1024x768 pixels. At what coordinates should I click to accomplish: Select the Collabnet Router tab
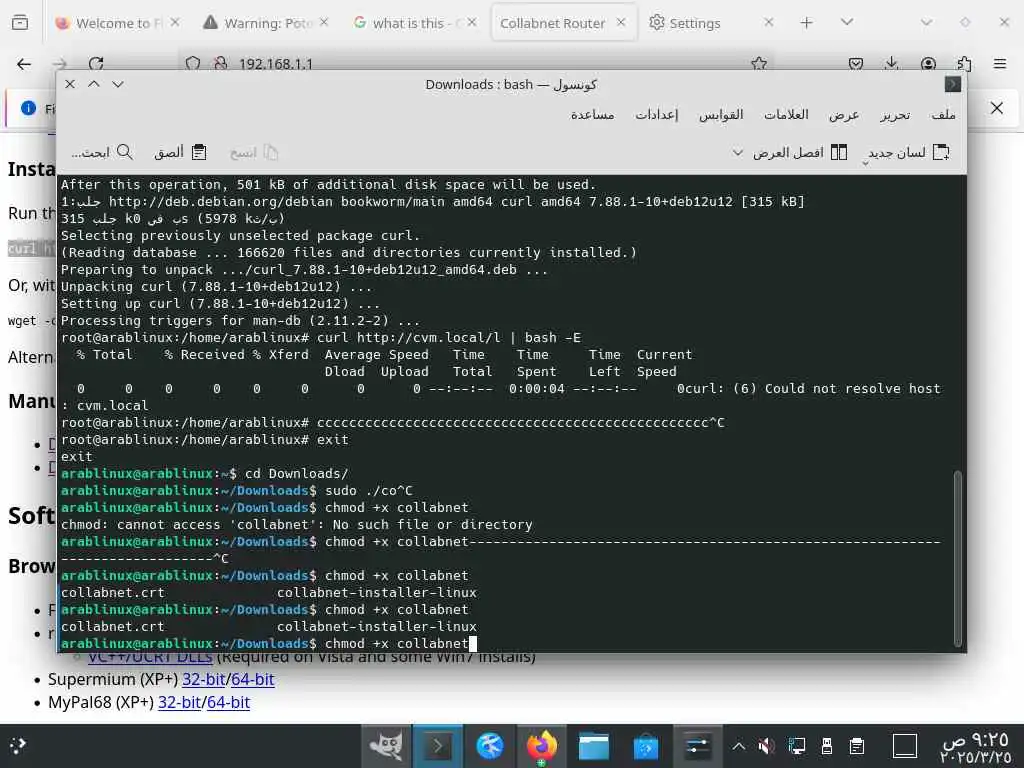(552, 23)
